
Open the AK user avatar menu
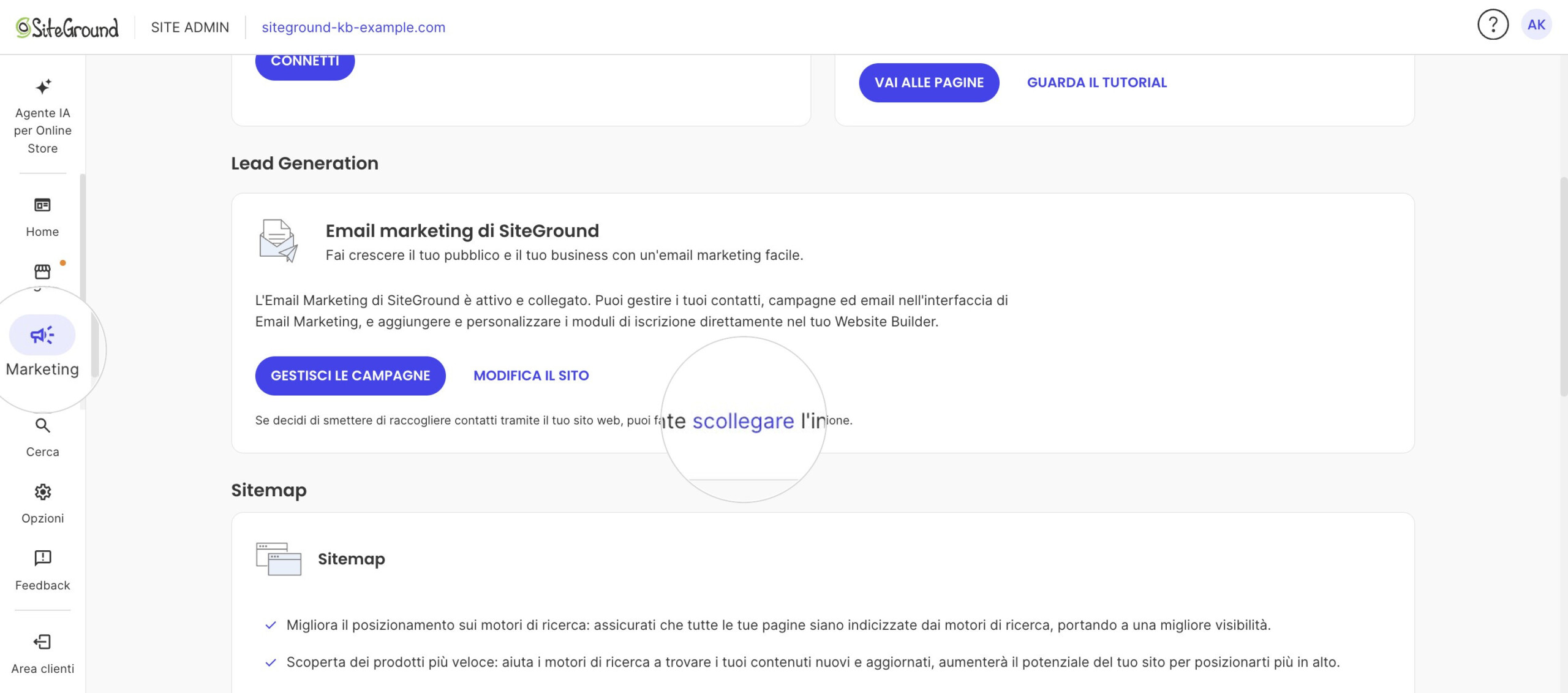pyautogui.click(x=1536, y=25)
